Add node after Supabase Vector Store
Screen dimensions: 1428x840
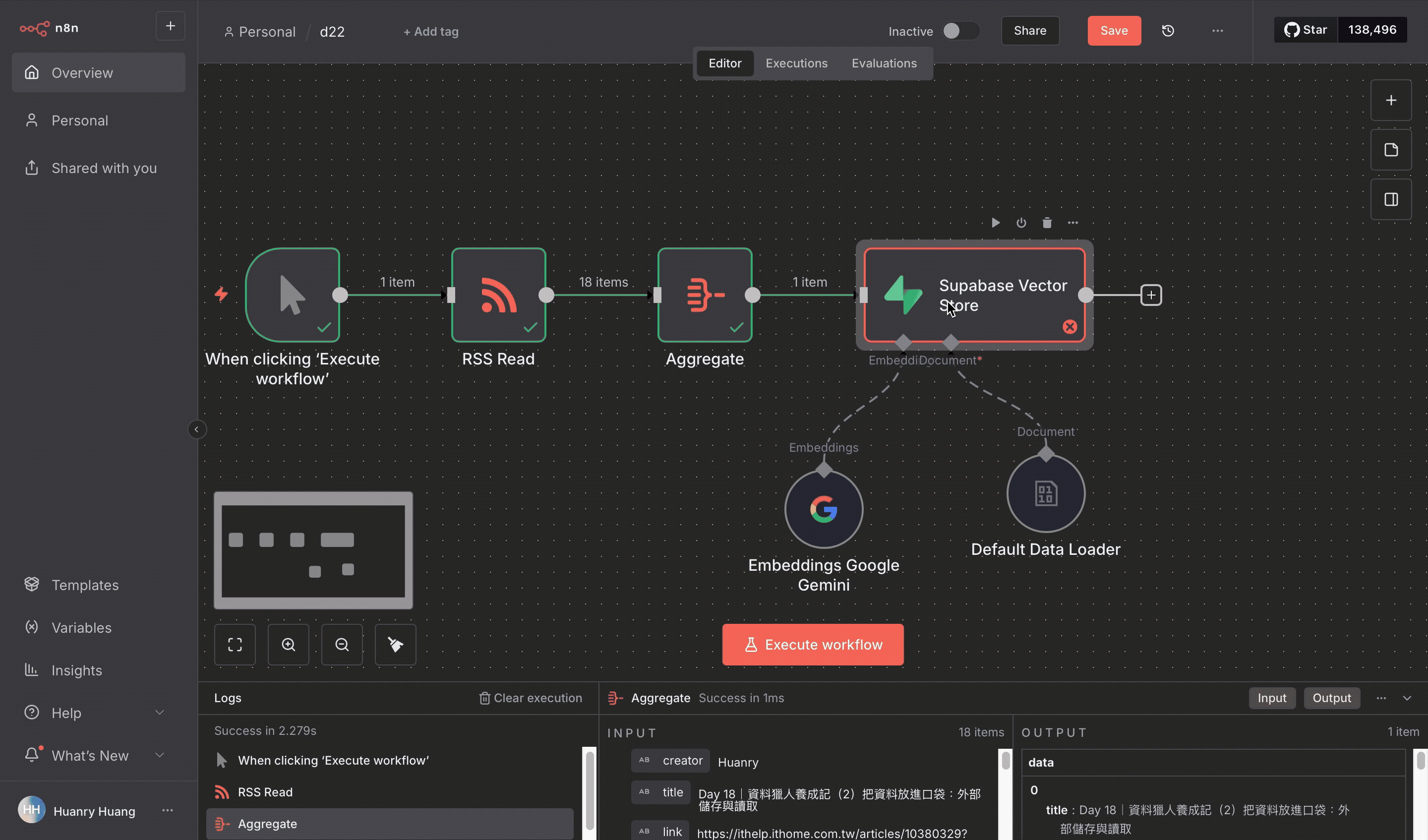click(1151, 295)
